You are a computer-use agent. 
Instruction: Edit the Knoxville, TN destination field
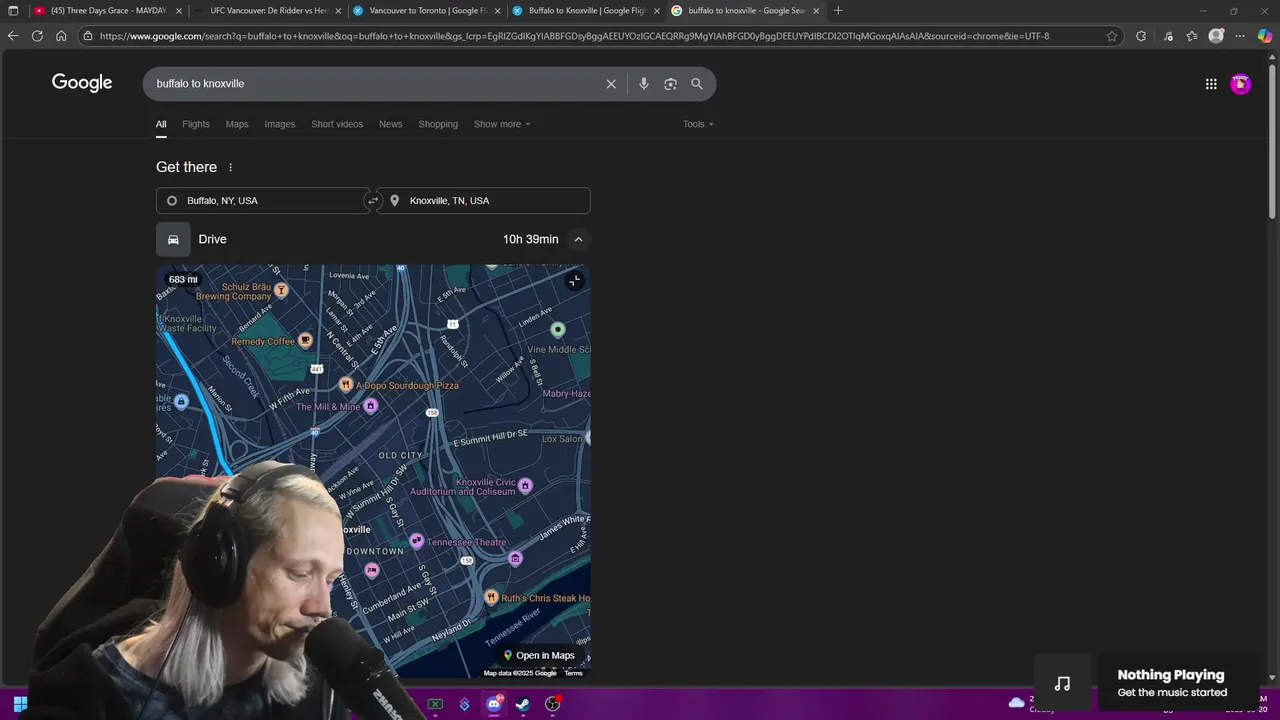click(x=484, y=201)
